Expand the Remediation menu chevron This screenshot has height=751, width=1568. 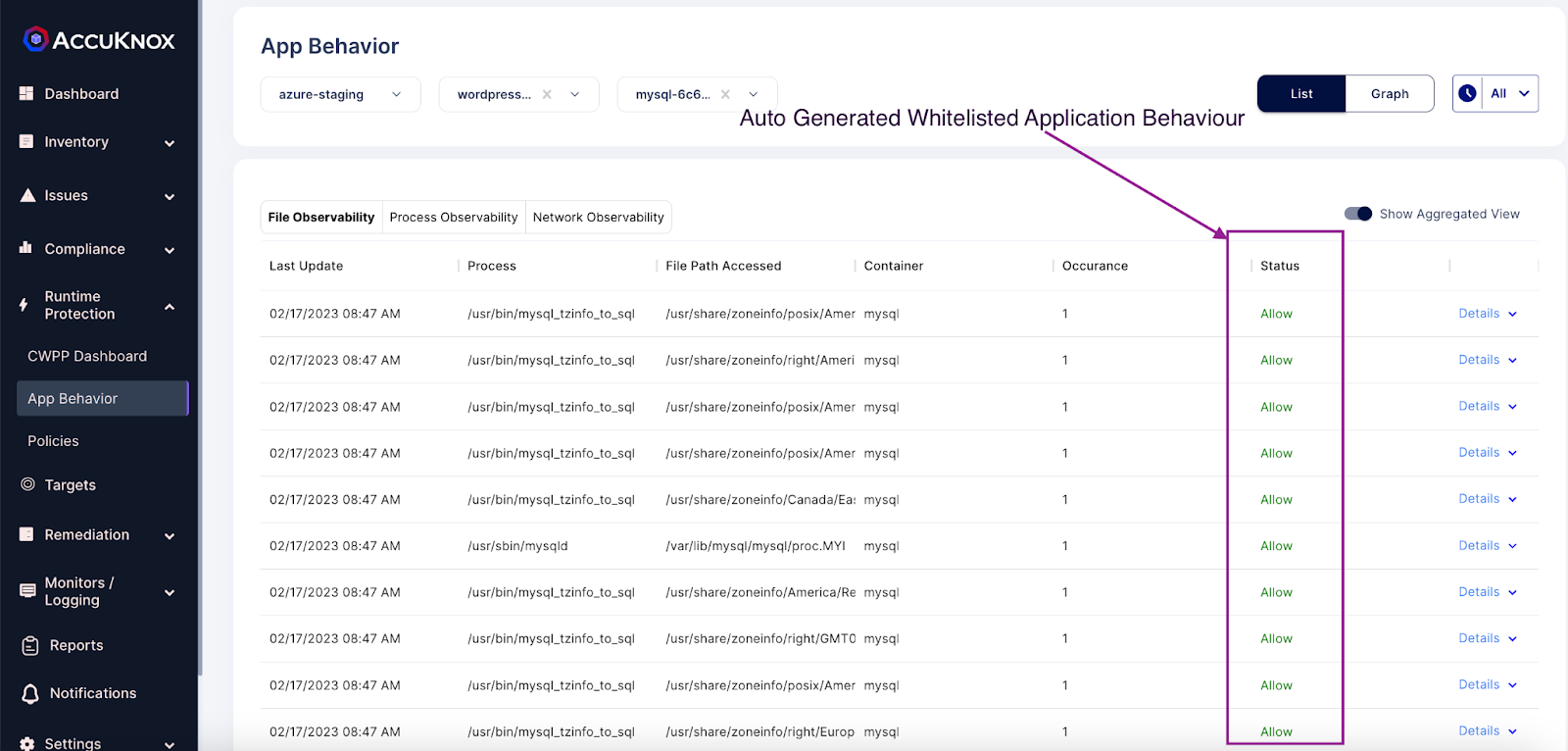click(x=170, y=536)
